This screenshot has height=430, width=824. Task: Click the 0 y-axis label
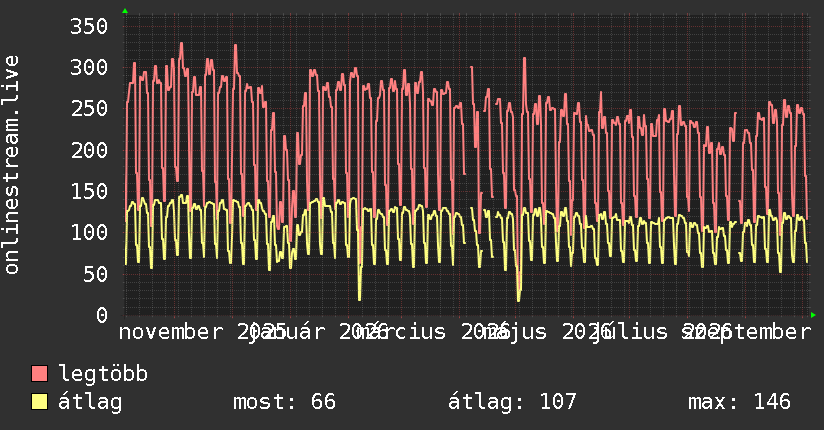[102, 315]
